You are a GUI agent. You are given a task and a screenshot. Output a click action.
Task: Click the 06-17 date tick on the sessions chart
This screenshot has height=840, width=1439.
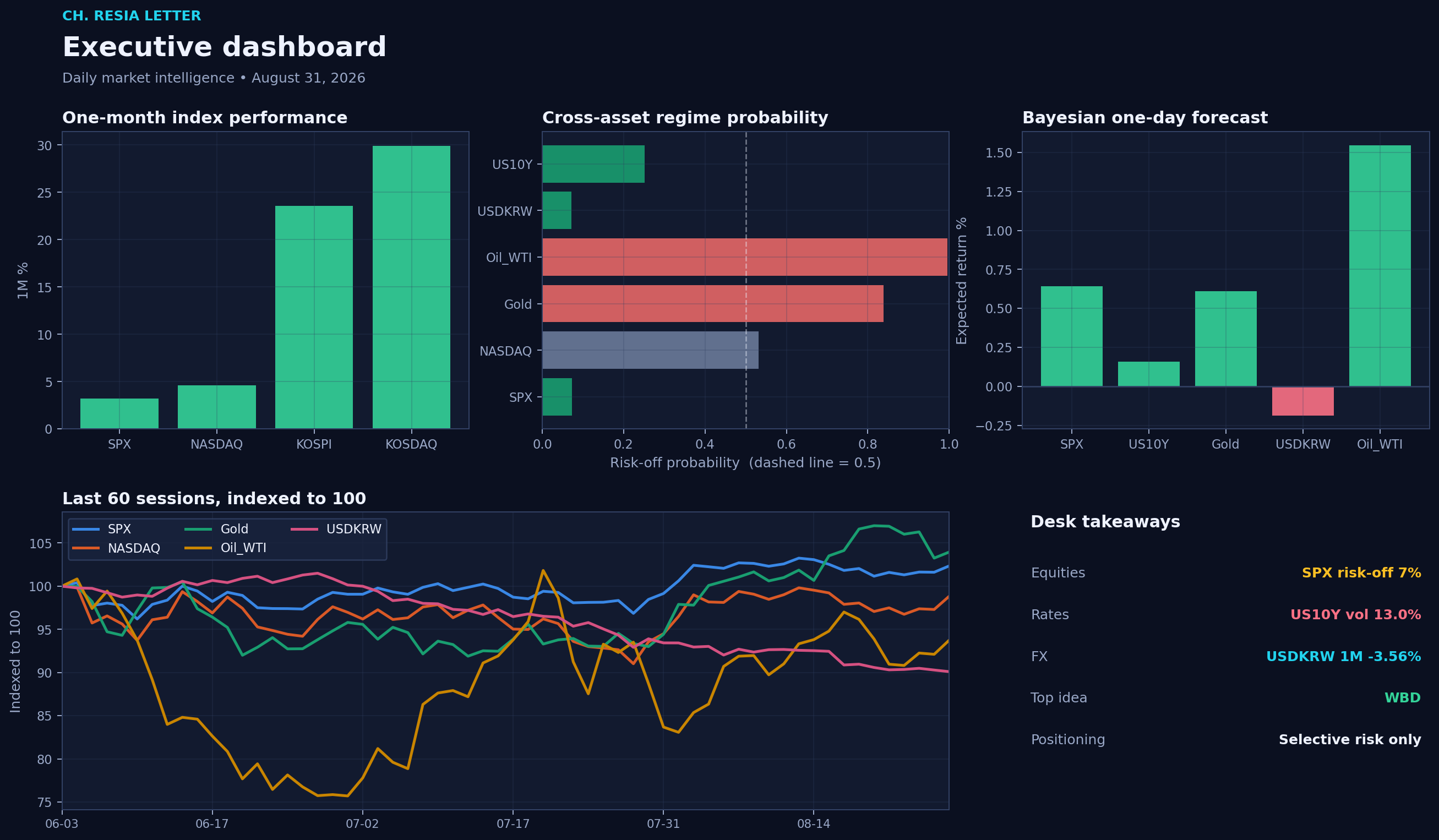coord(212,824)
